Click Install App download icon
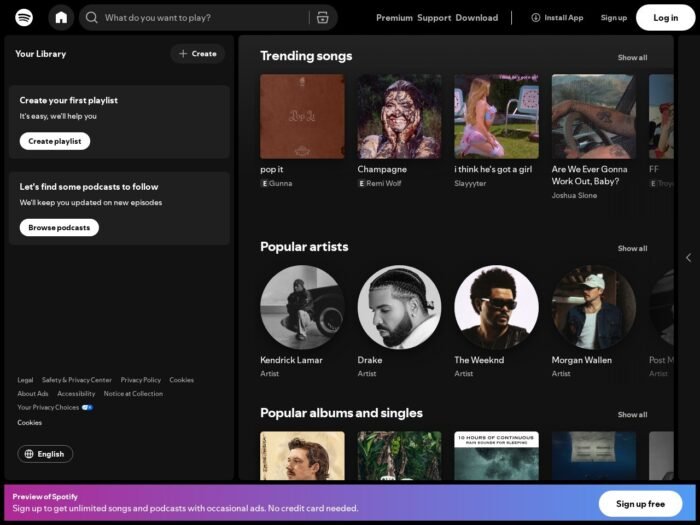The width and height of the screenshot is (700, 525). click(535, 18)
